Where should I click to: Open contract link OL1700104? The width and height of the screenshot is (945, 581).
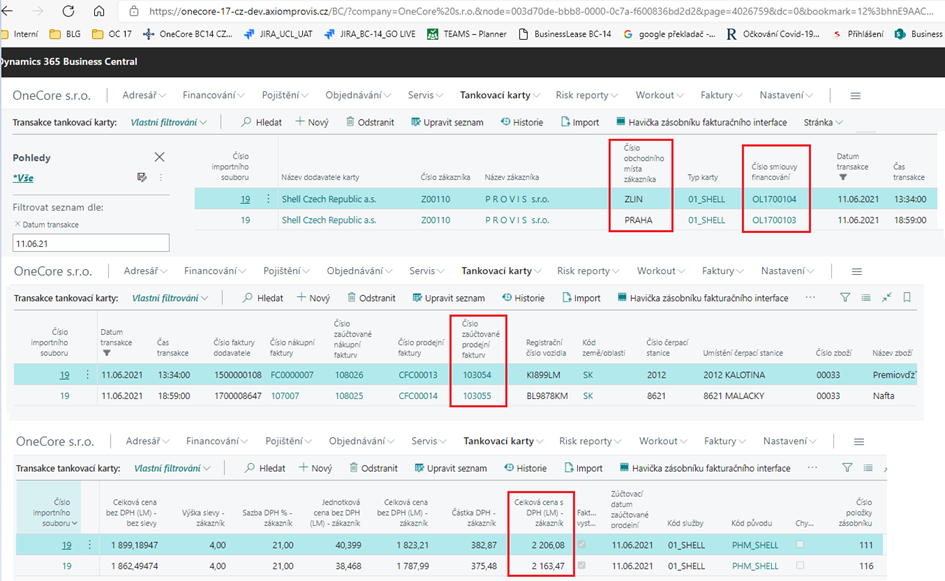773,199
